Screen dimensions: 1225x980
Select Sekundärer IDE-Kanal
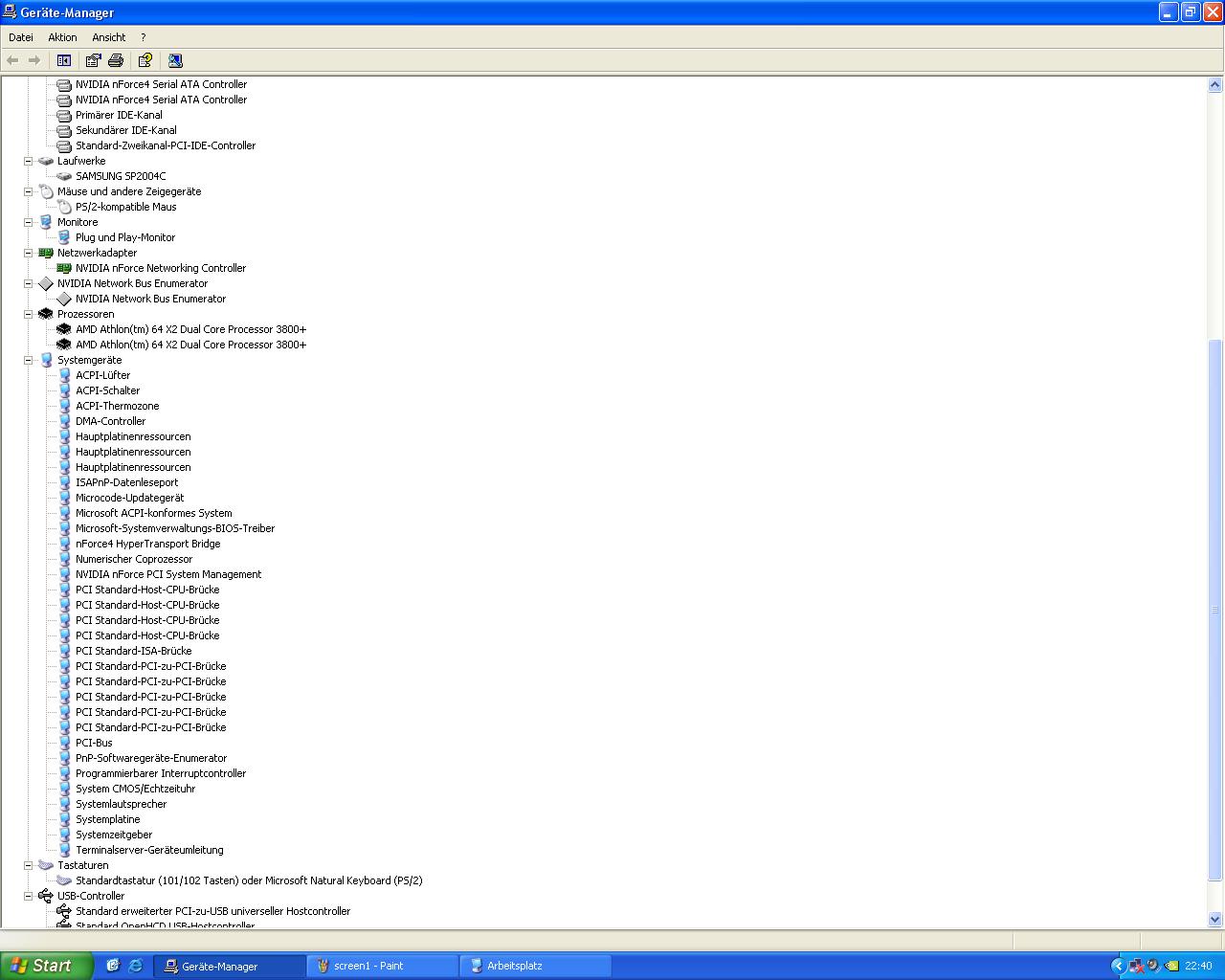coord(125,130)
